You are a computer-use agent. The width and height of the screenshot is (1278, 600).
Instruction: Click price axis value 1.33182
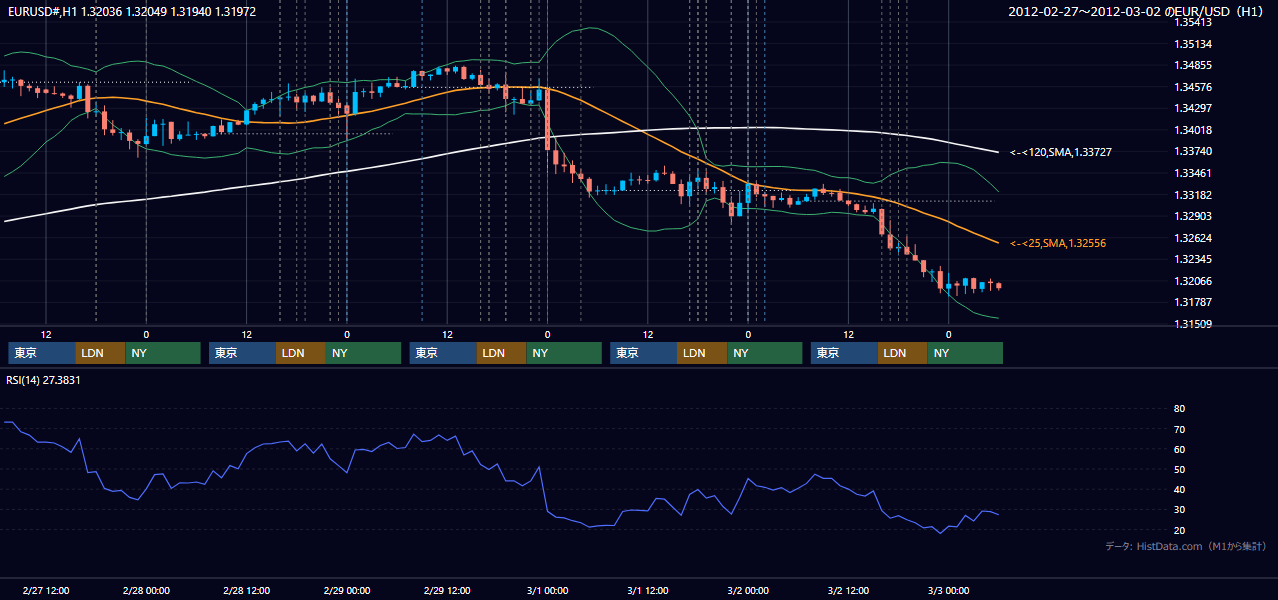[x=1193, y=195]
